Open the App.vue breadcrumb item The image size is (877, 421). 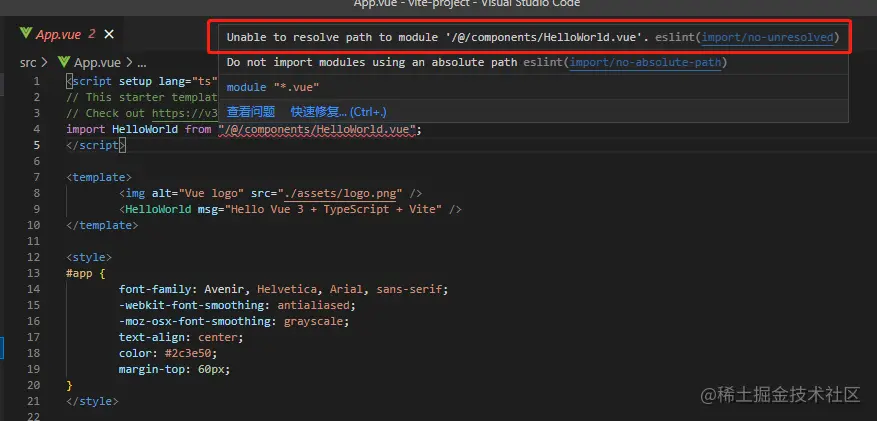coord(97,62)
